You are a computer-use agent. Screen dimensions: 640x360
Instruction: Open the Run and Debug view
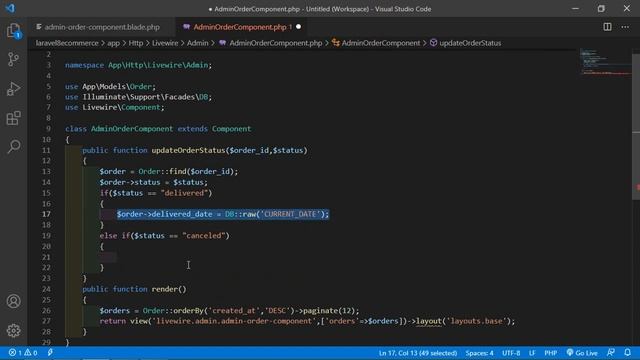coord(13,89)
